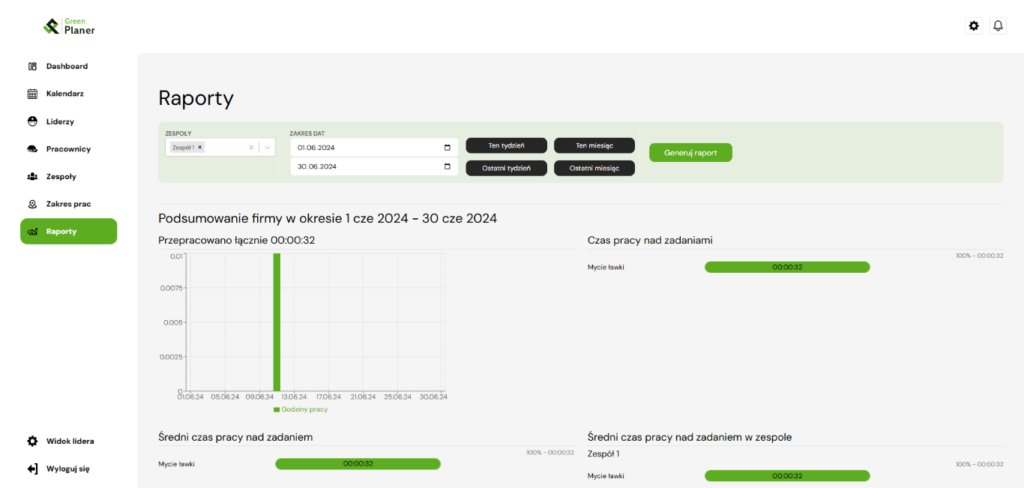
Task: Open Liderzy section
Action: tap(69, 122)
